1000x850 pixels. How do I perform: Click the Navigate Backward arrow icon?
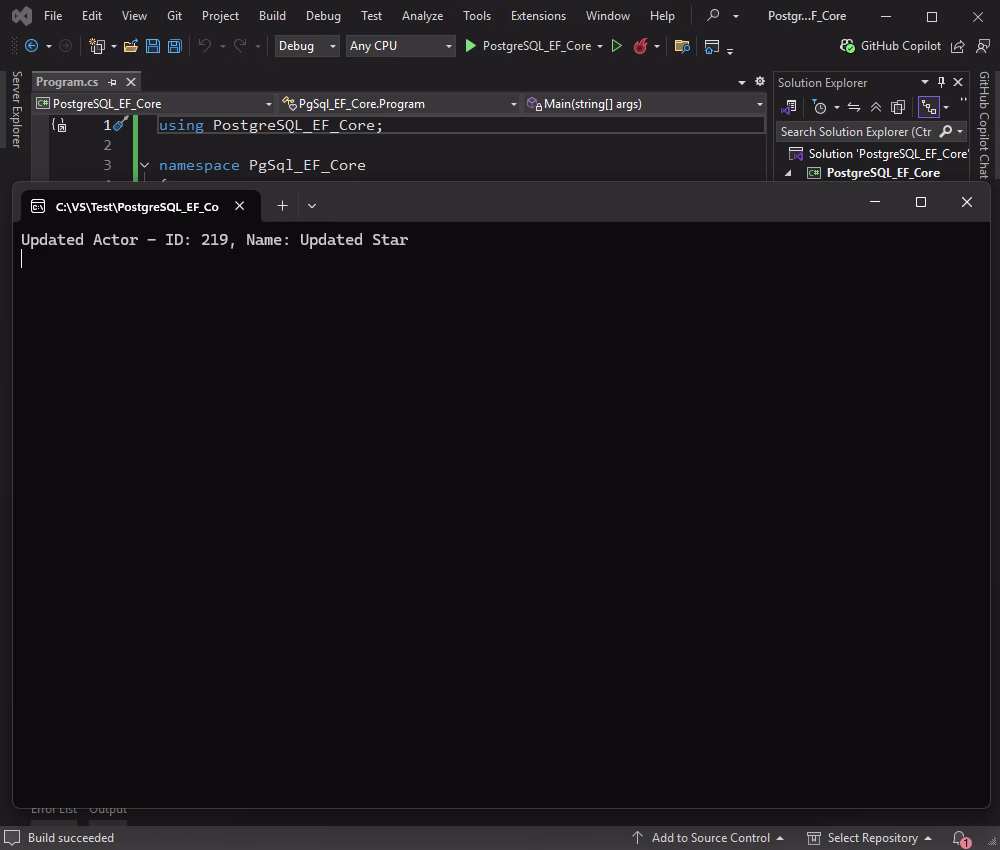(29, 46)
